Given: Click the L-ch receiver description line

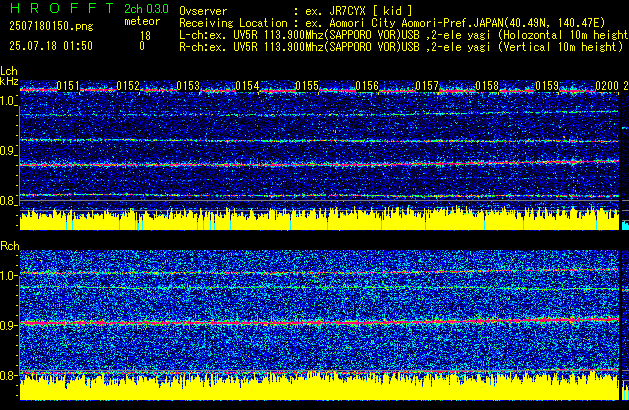Looking at the screenshot, I should [x=404, y=35].
